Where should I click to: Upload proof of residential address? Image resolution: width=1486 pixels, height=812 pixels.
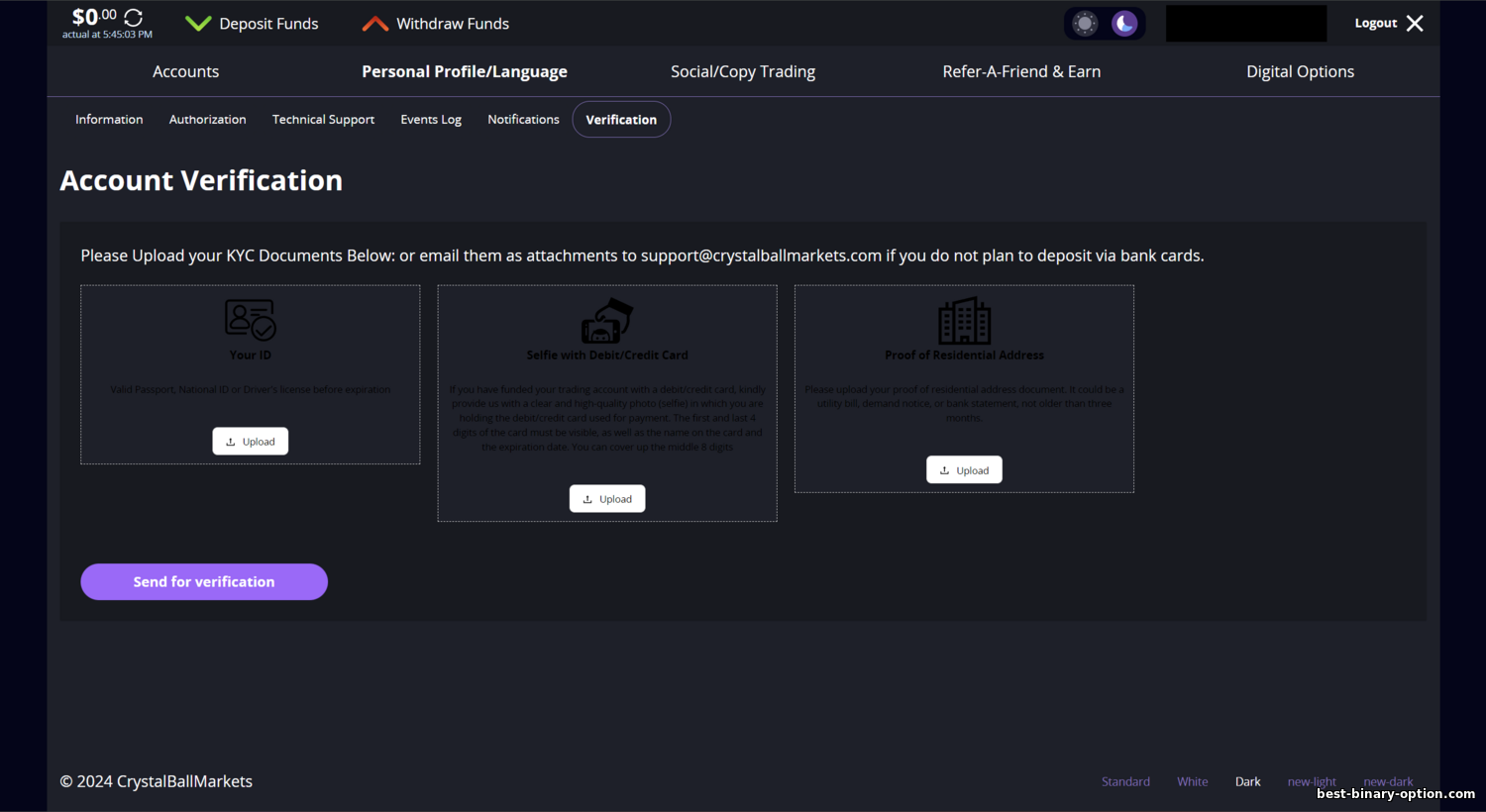(964, 470)
